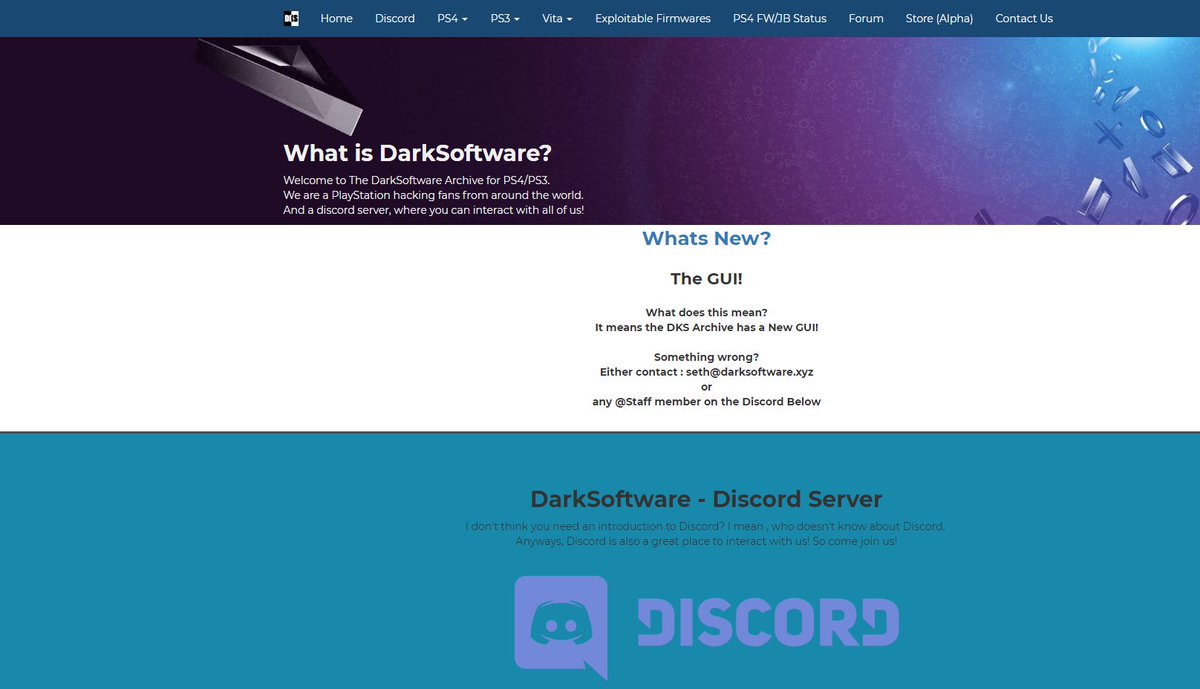
Task: Go to Discord in the navbar
Action: (395, 18)
